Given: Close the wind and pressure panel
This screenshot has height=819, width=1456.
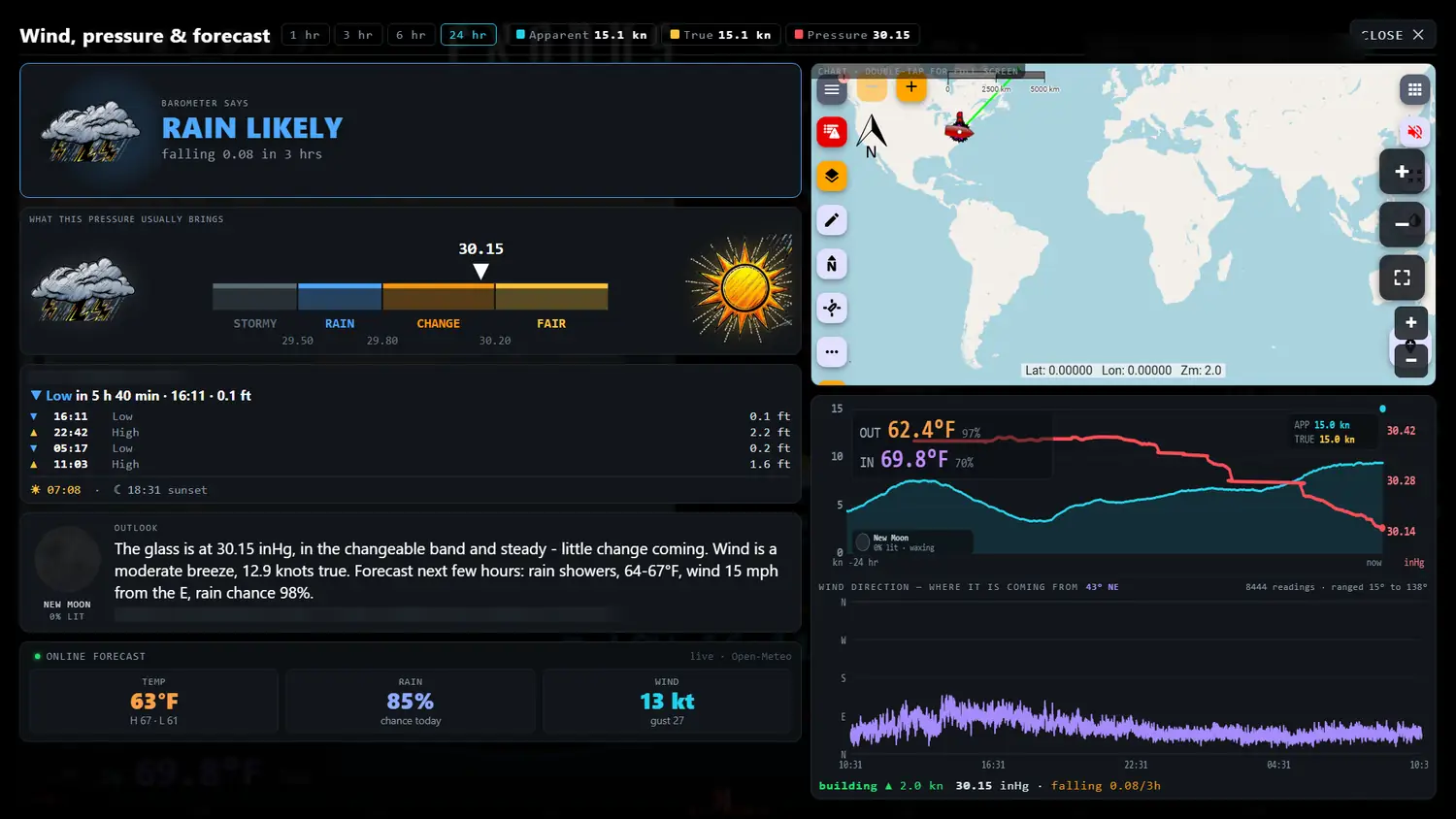Looking at the screenshot, I should click(x=1393, y=35).
